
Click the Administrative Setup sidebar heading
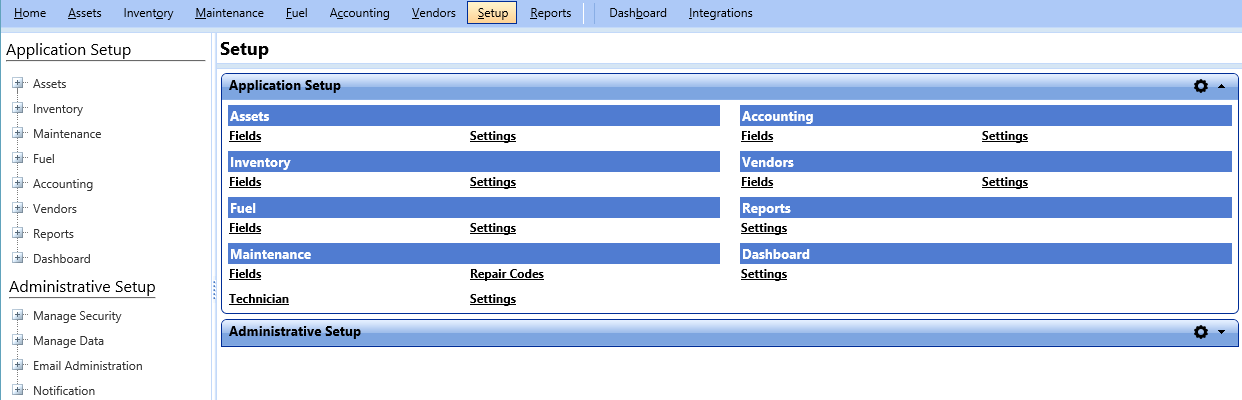pos(82,287)
